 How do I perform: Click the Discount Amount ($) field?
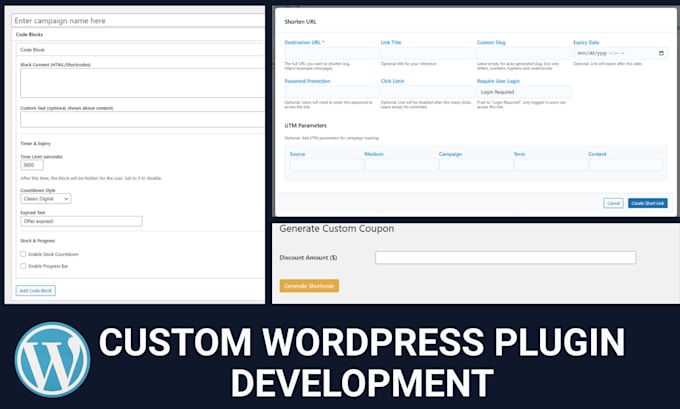click(x=505, y=258)
